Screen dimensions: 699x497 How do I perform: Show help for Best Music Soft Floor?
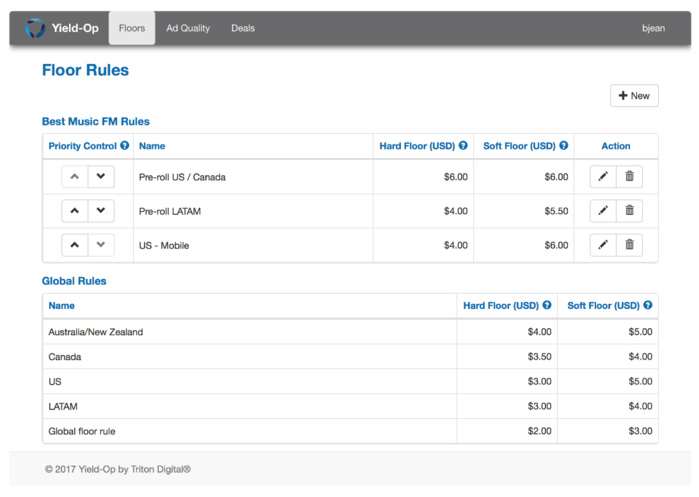564,146
